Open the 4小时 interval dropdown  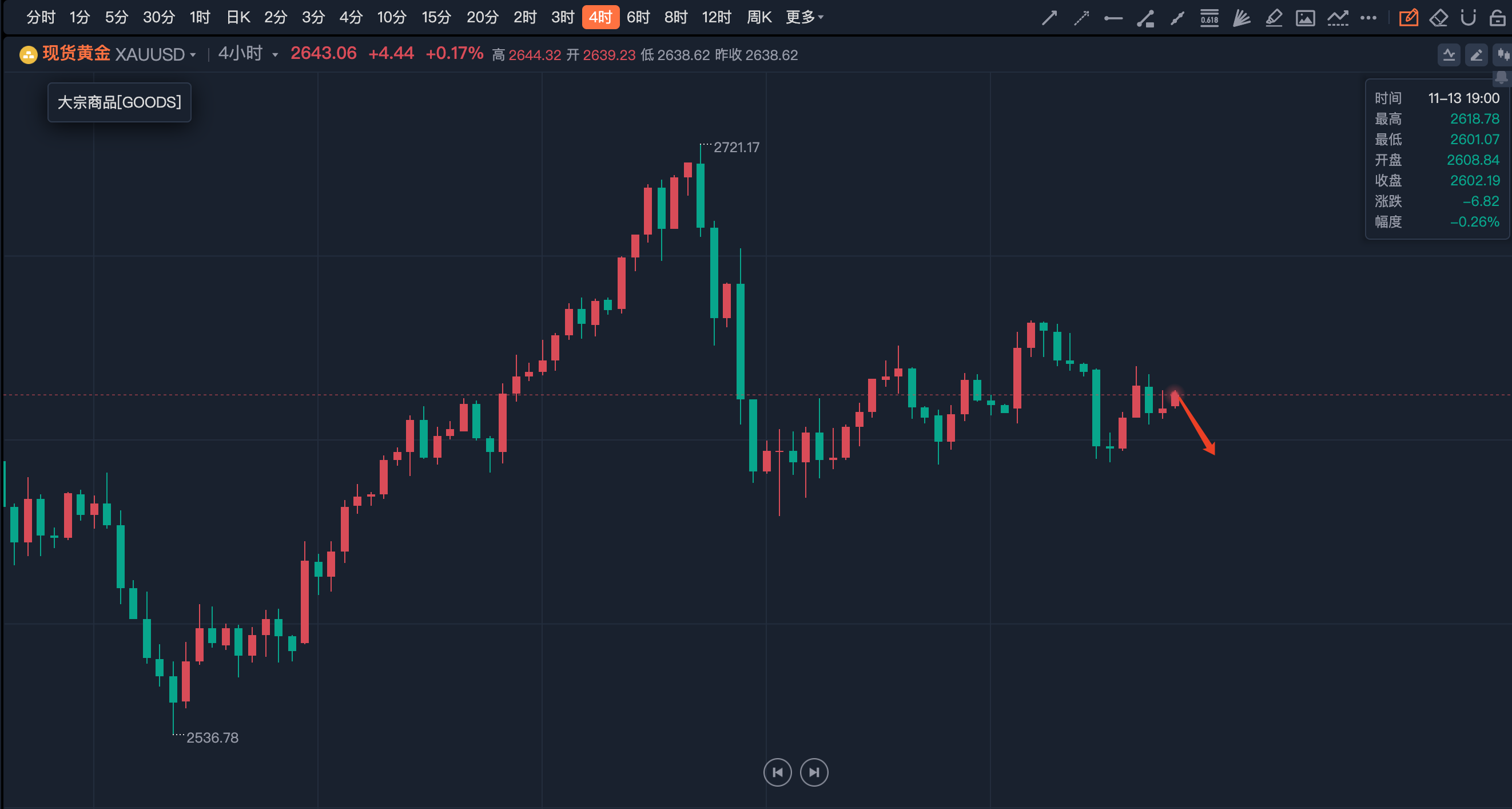point(248,54)
